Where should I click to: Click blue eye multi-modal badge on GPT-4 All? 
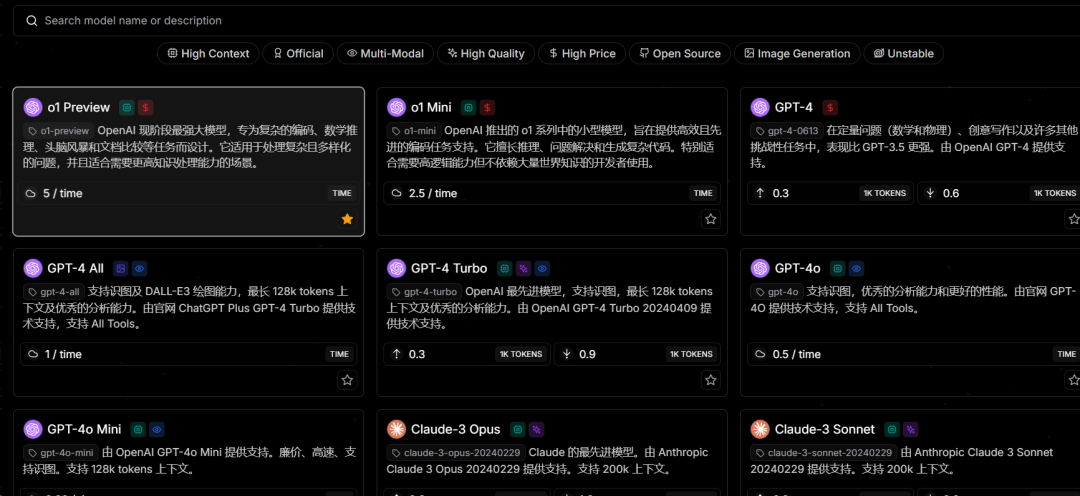pyautogui.click(x=140, y=269)
